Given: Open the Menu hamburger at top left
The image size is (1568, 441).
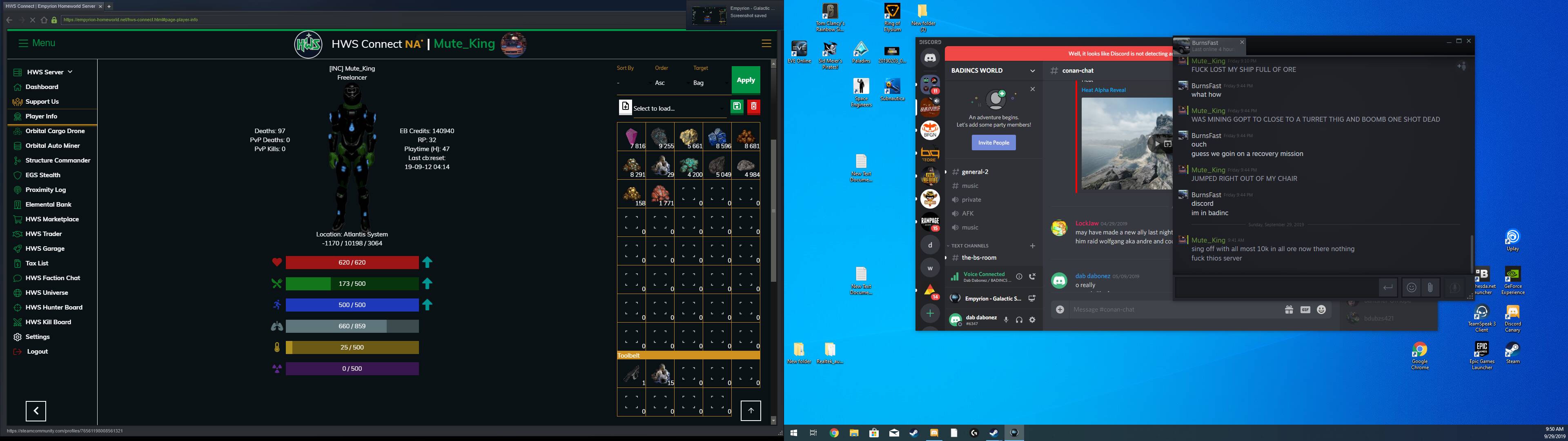Looking at the screenshot, I should (x=36, y=43).
